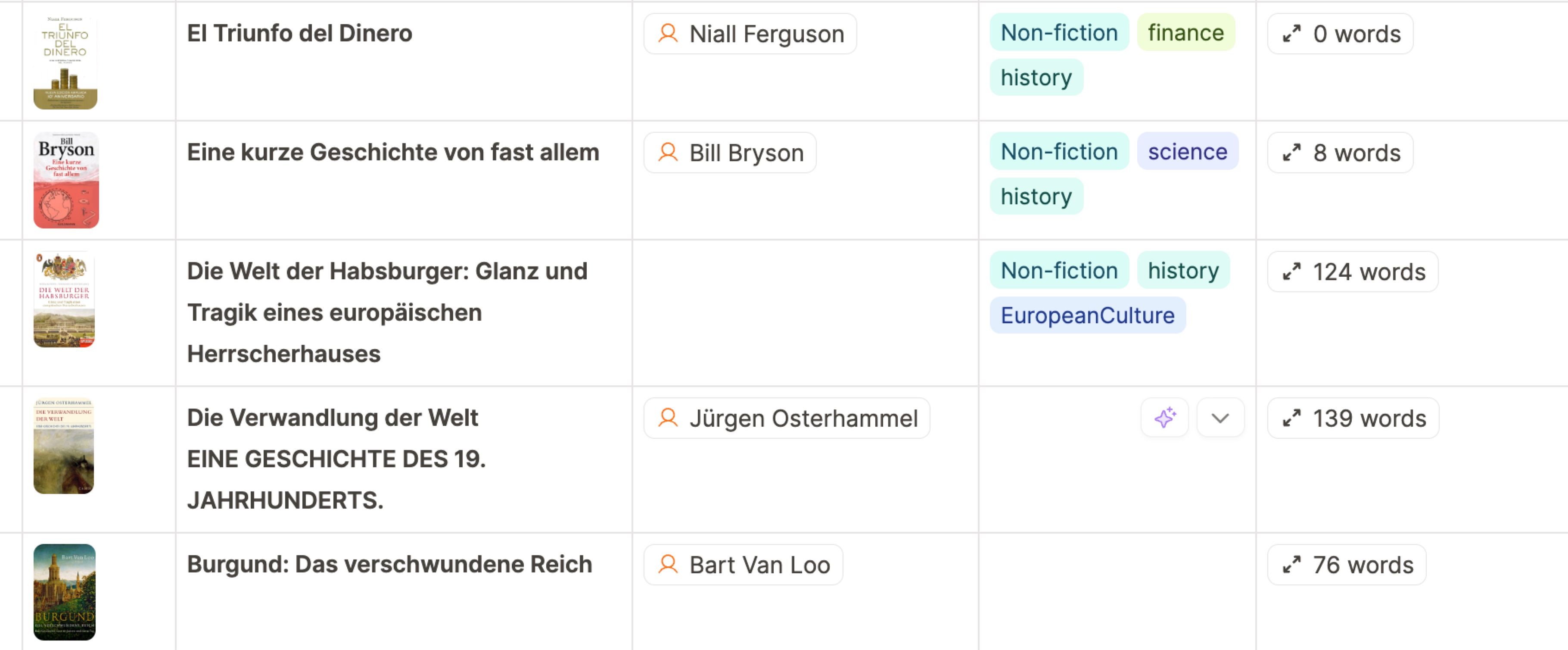Click Bart Van Loo author person icon

[x=668, y=565]
